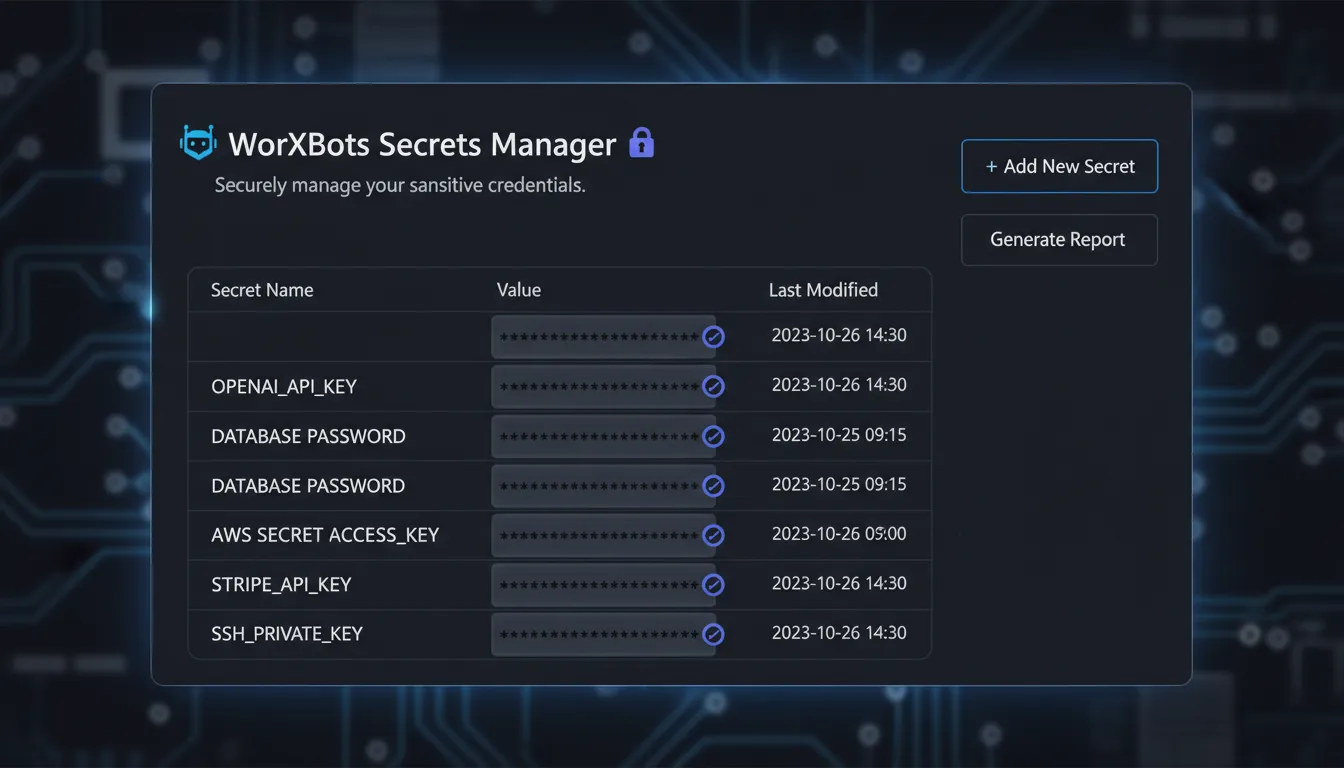Select the AWS SECRET ACCESS_KEY secret name
Image resolution: width=1344 pixels, height=768 pixels.
(324, 535)
